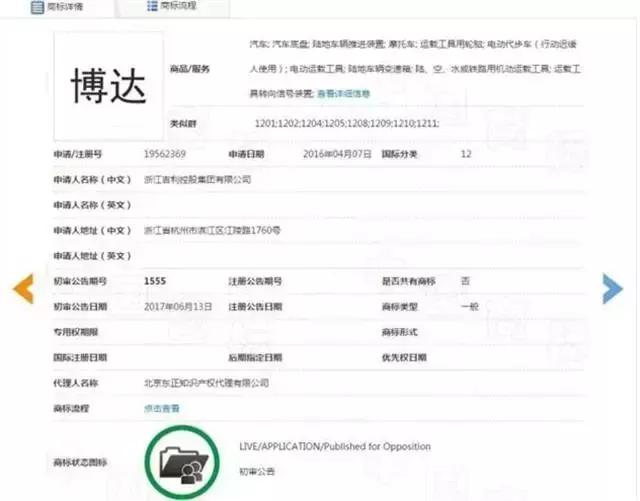Screen dimensions: 640x501
Task: Click the 商标状态图标 label
Action: [80, 463]
